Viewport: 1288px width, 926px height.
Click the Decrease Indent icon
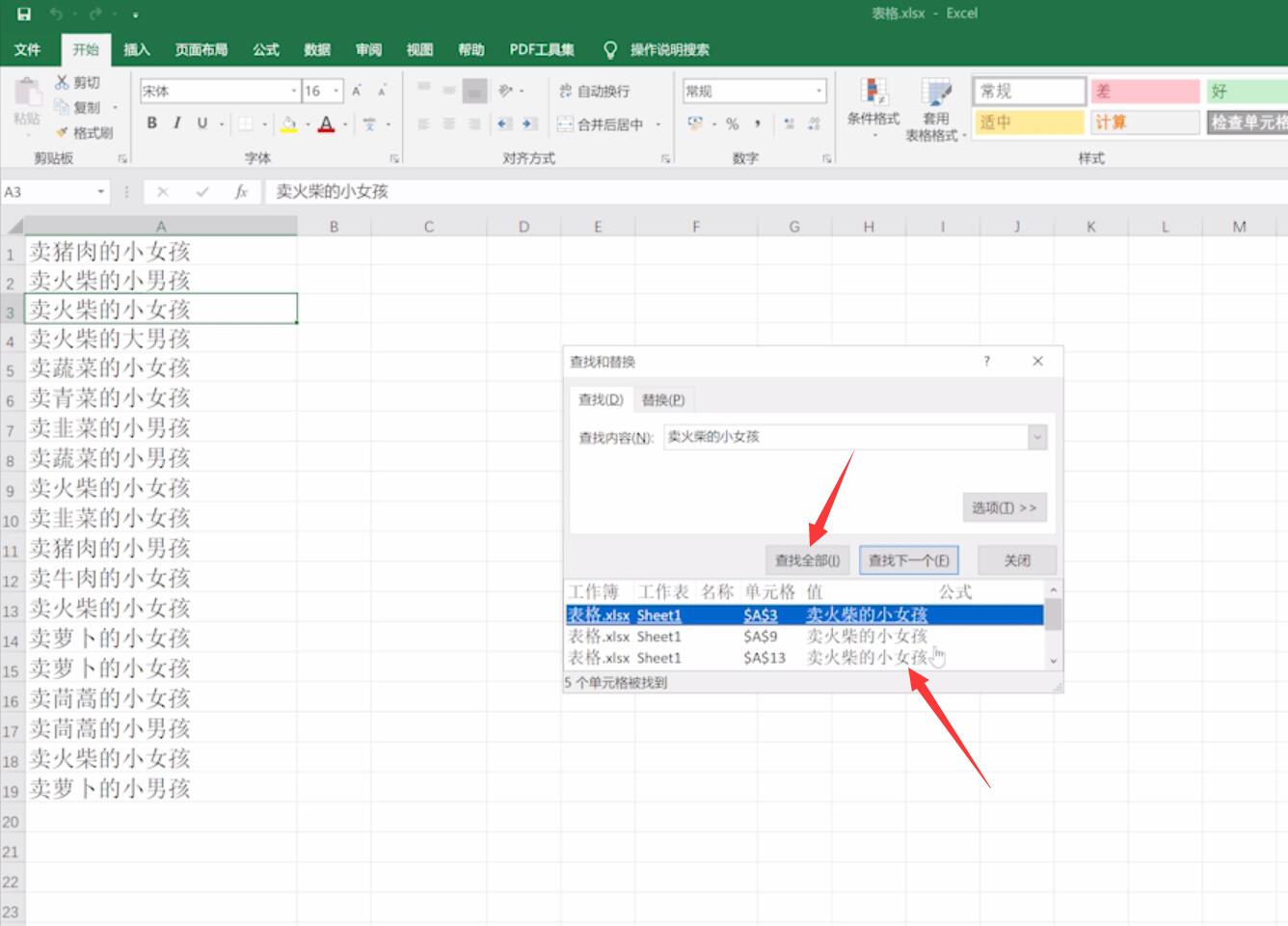pos(504,124)
